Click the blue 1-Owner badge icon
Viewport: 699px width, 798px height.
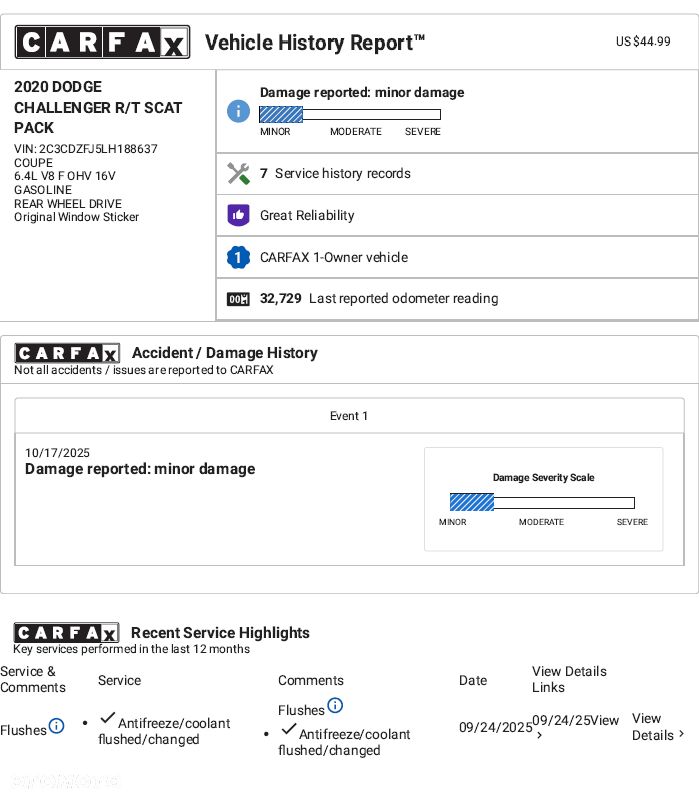point(238,257)
